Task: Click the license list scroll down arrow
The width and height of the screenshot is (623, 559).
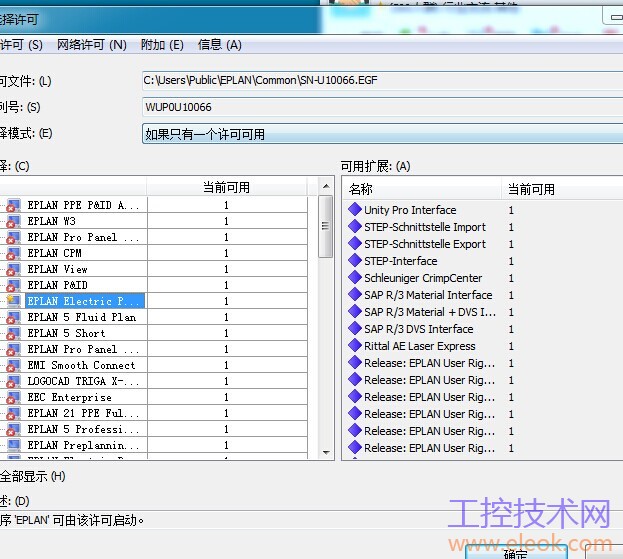Action: click(326, 453)
